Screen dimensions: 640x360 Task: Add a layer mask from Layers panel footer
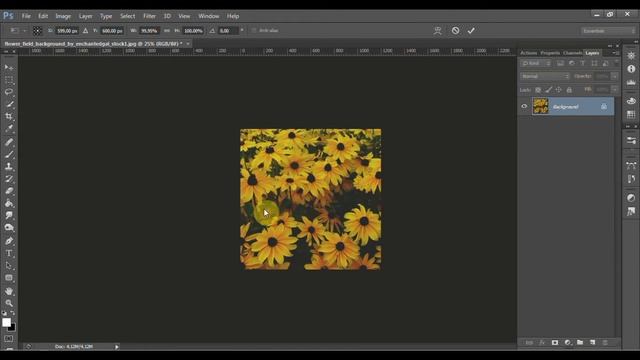tap(555, 342)
